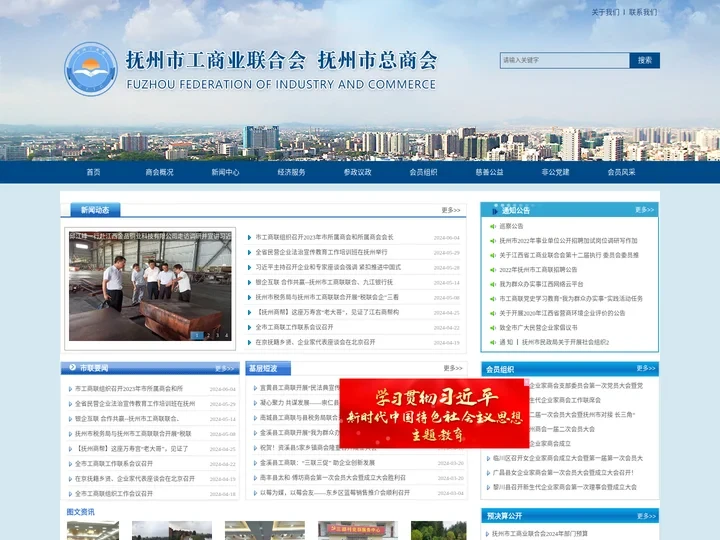
Task: Click 更多>> in 新闻动态 section
Action: (450, 210)
